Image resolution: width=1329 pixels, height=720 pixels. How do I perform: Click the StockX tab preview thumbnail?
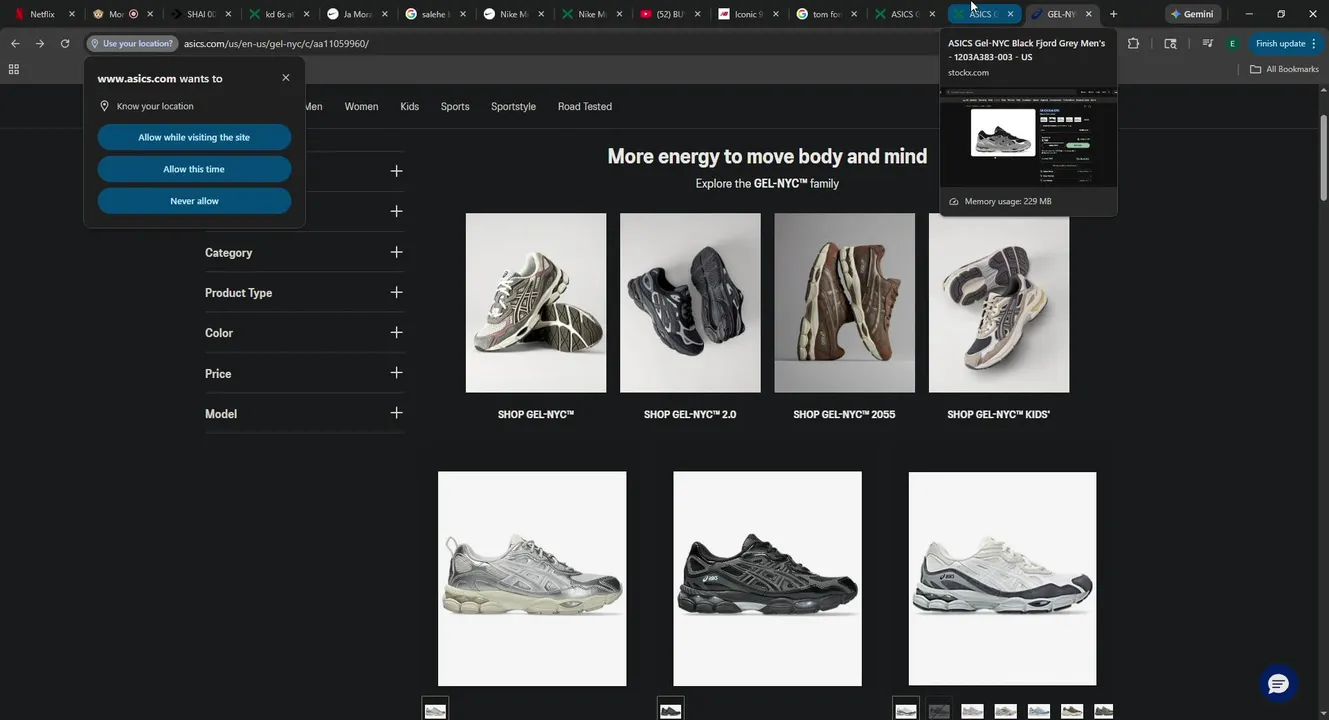click(x=1028, y=137)
